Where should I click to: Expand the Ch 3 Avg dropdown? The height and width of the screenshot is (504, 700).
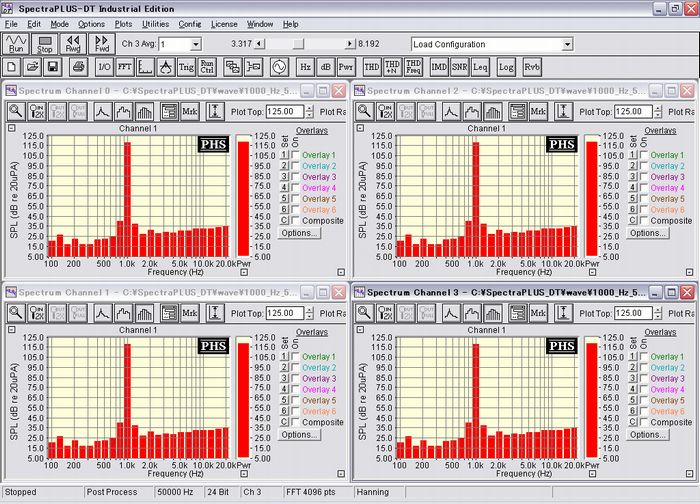(x=194, y=44)
